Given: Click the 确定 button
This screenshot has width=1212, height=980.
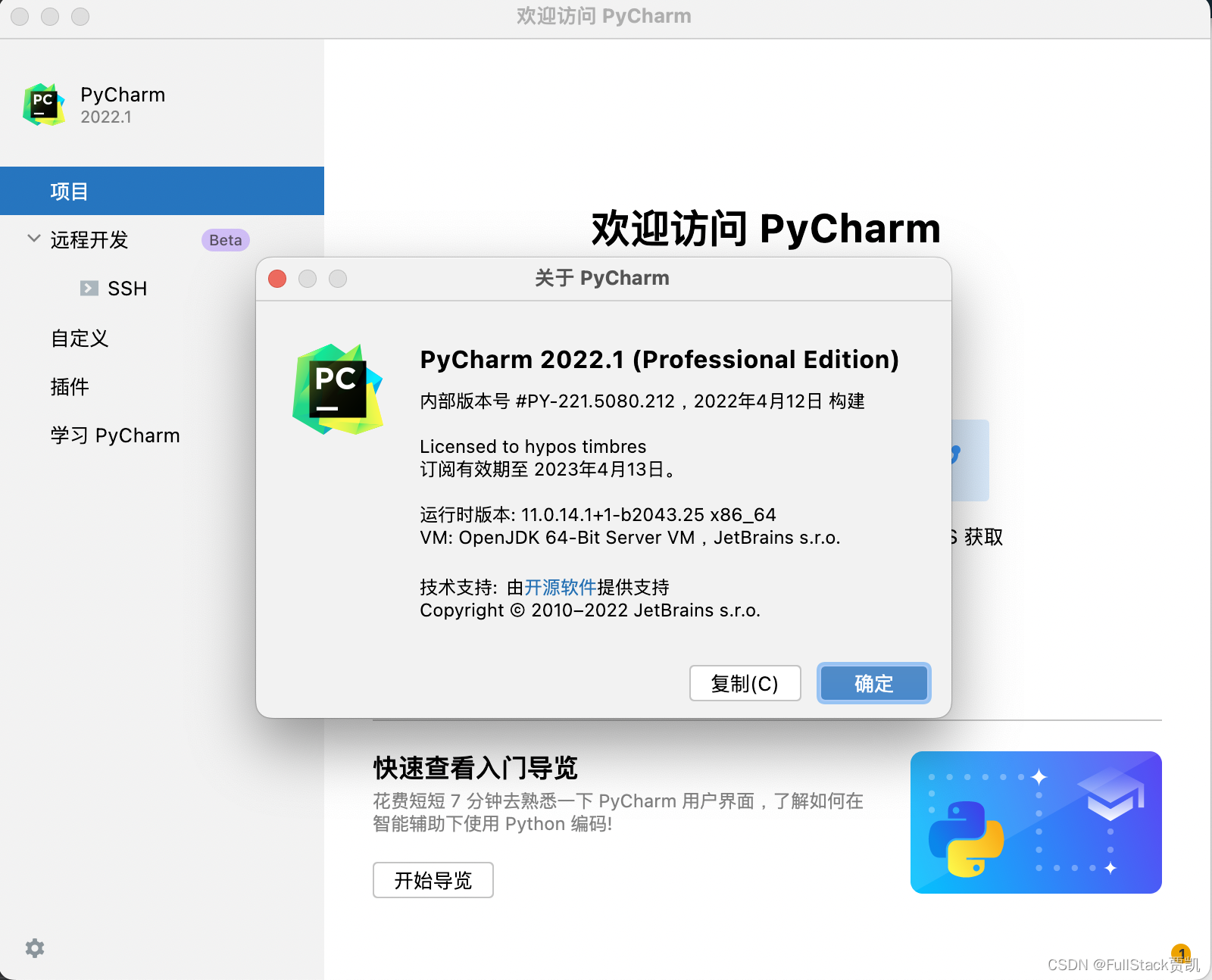Looking at the screenshot, I should click(874, 683).
